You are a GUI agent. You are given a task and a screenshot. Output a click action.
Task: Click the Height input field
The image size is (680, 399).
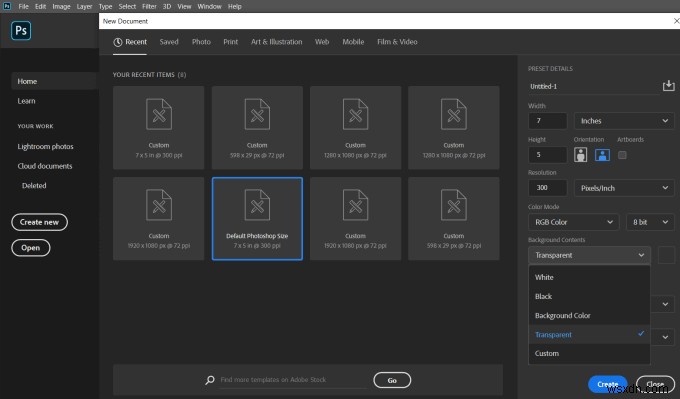(548, 154)
